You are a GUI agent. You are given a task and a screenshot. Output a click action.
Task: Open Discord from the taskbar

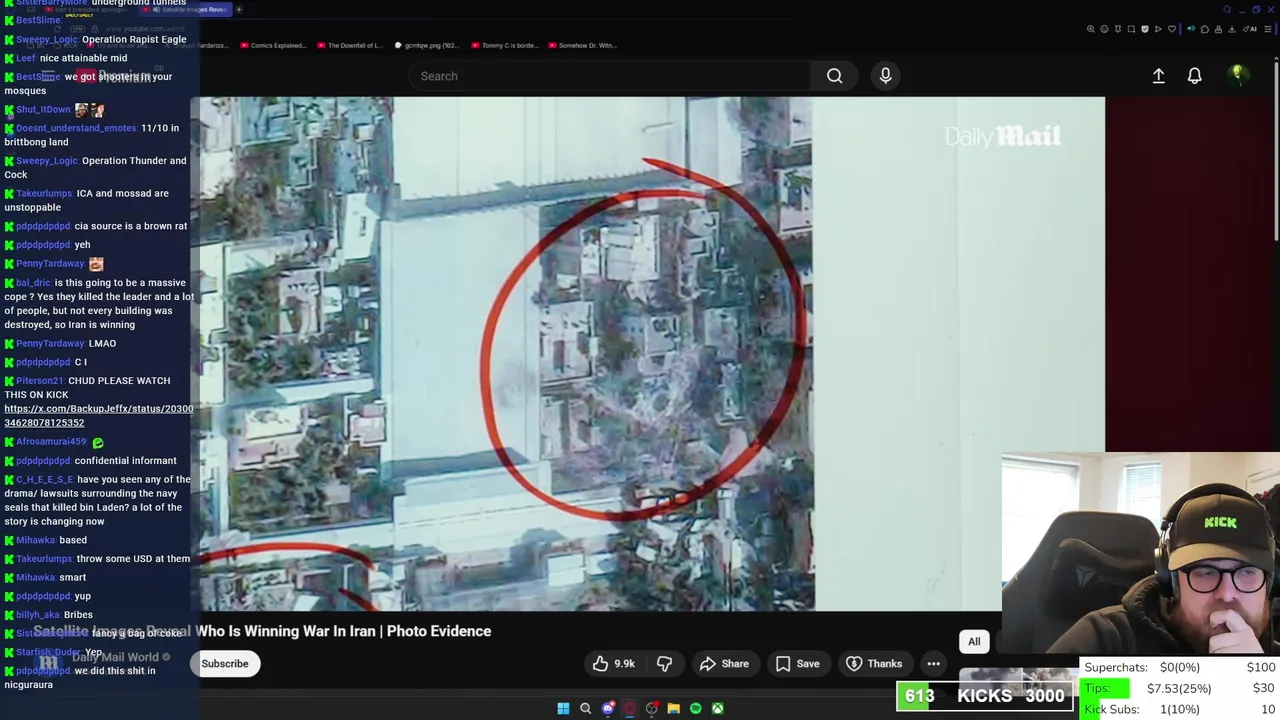click(x=608, y=708)
